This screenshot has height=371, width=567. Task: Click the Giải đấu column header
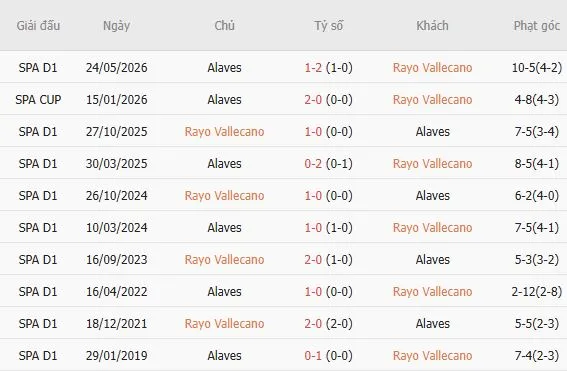point(38,26)
